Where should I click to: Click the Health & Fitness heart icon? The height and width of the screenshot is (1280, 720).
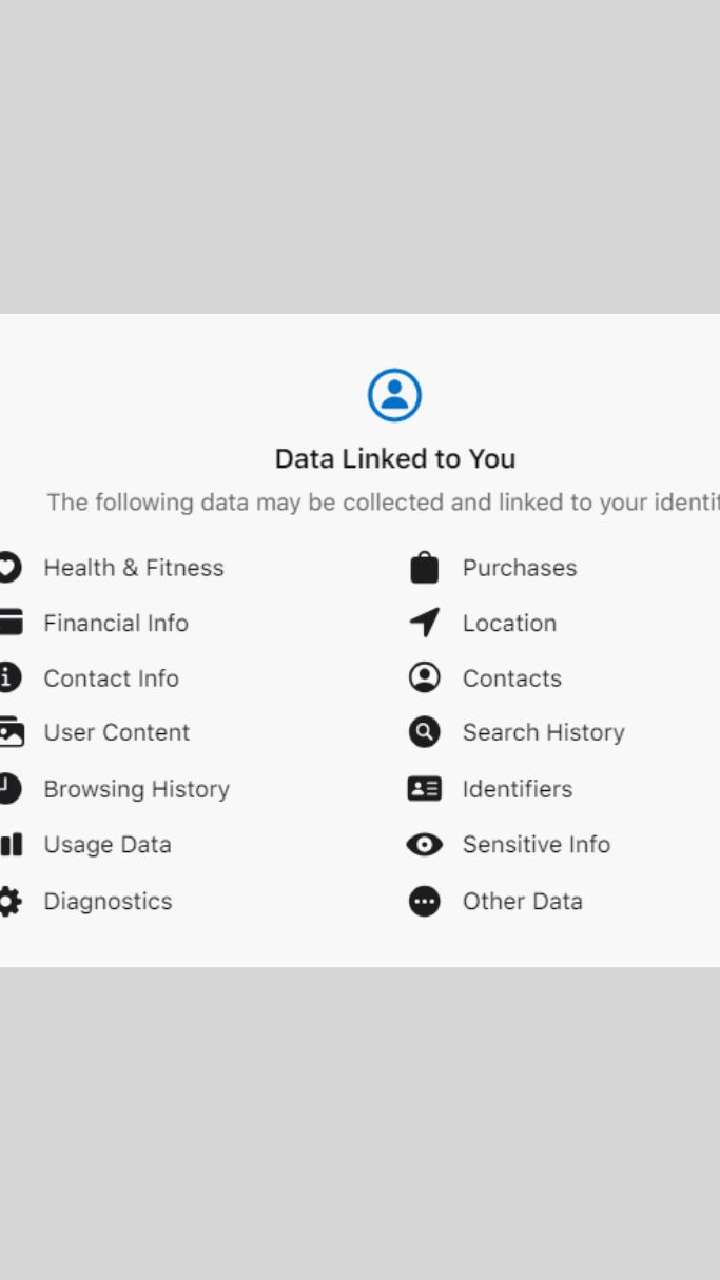[8, 568]
